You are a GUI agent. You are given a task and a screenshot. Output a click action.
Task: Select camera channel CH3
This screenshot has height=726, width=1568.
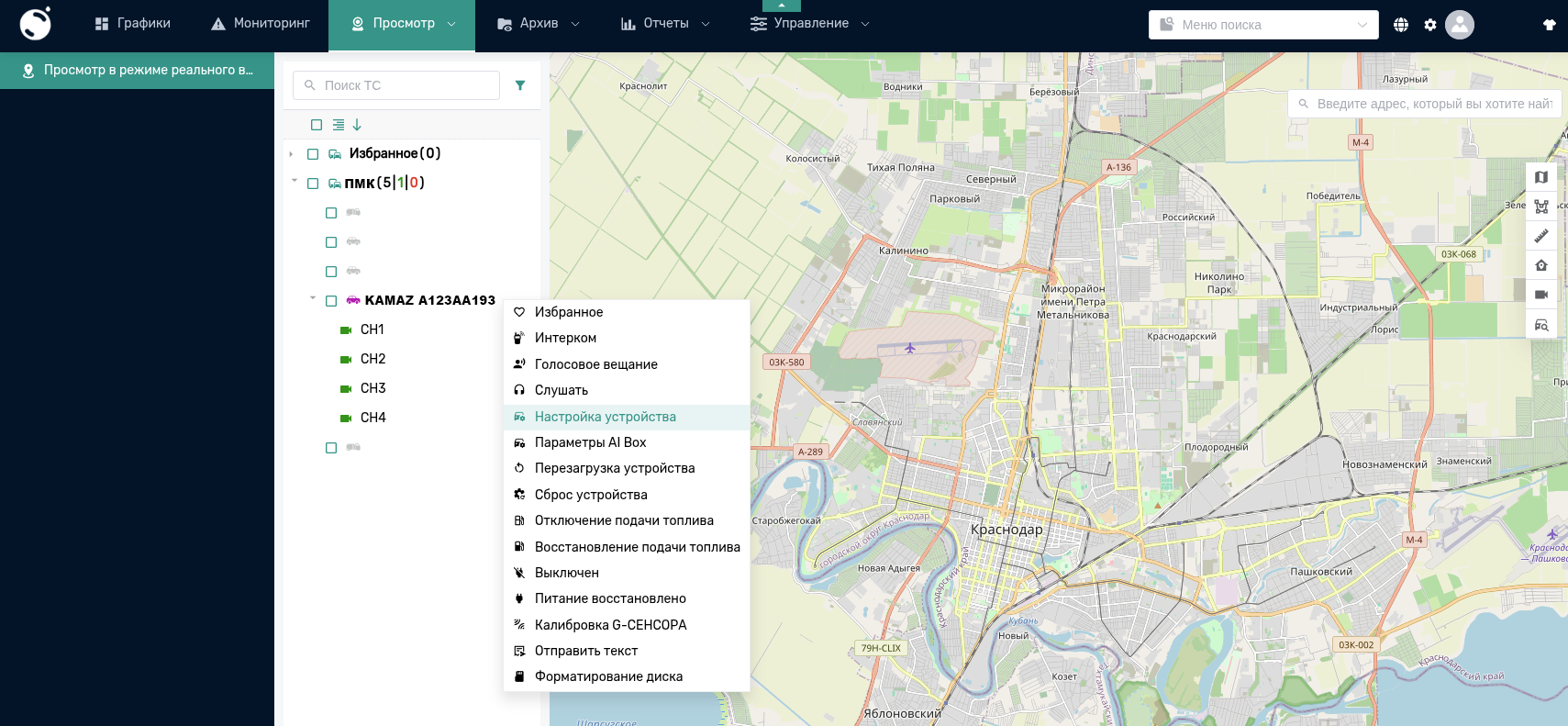[373, 388]
